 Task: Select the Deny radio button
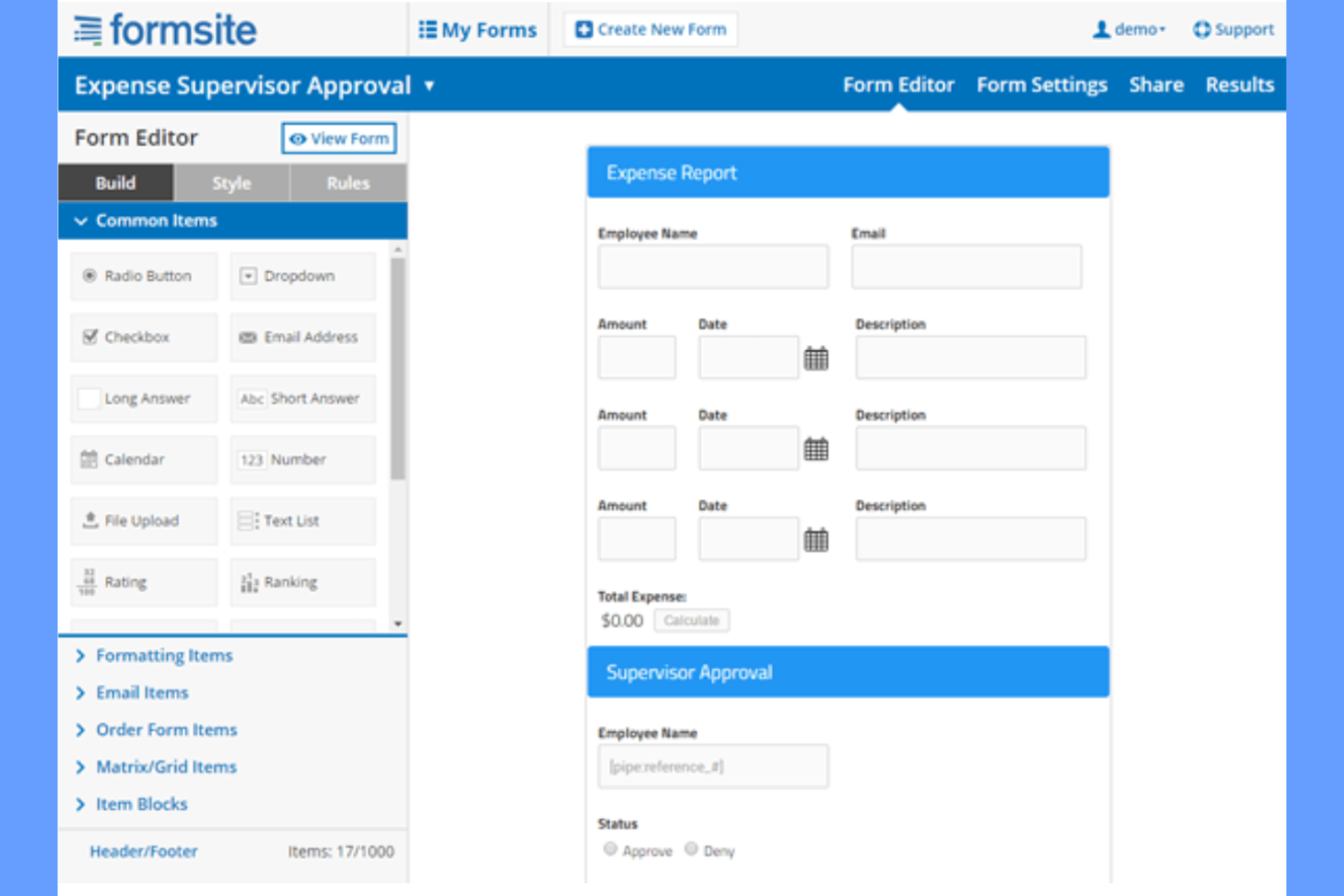(x=691, y=848)
